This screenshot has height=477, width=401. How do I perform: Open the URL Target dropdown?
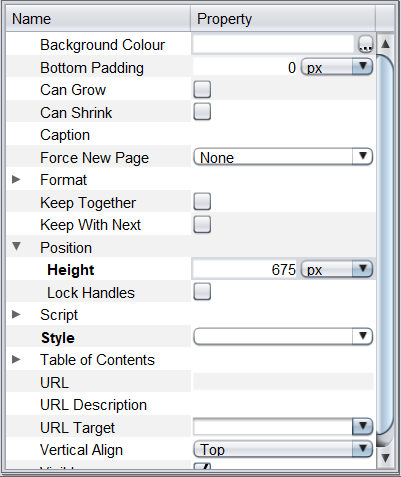tap(283, 426)
